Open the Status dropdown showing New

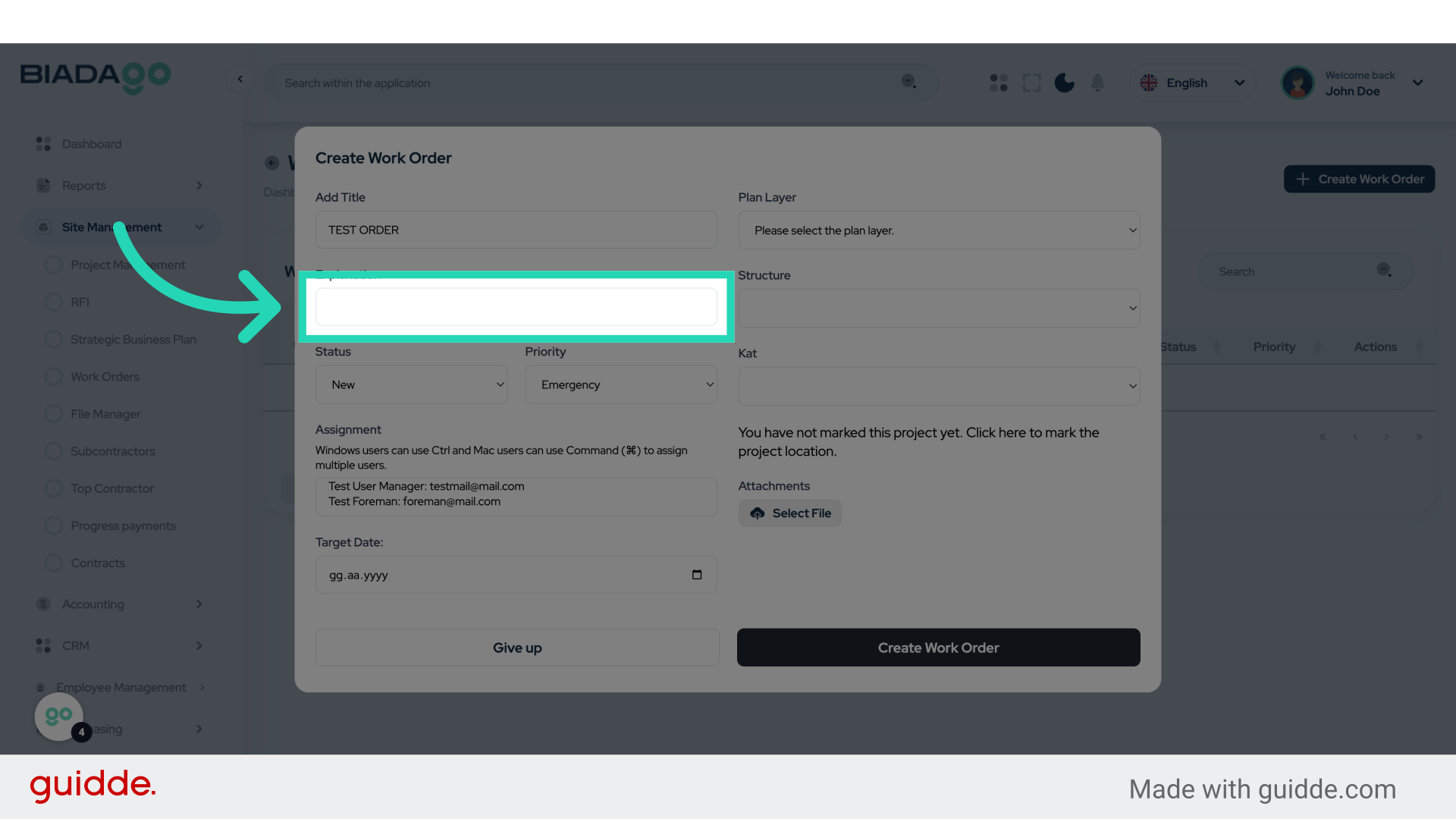[411, 384]
